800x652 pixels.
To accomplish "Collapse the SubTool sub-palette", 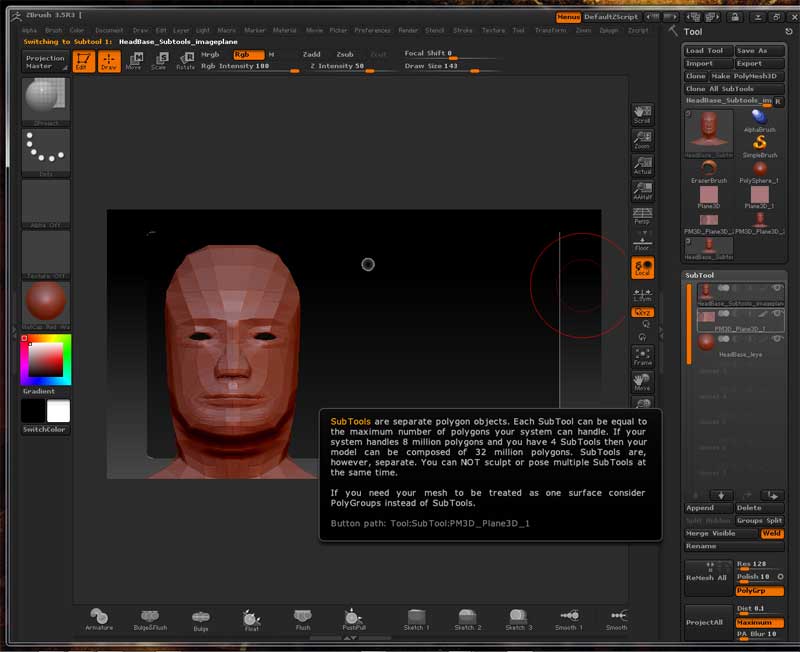I will [x=699, y=275].
